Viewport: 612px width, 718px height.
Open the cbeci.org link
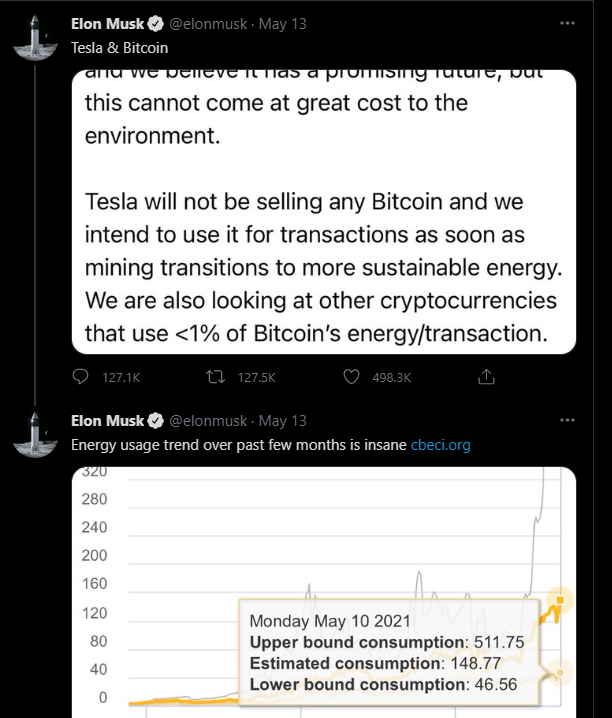tap(440, 445)
